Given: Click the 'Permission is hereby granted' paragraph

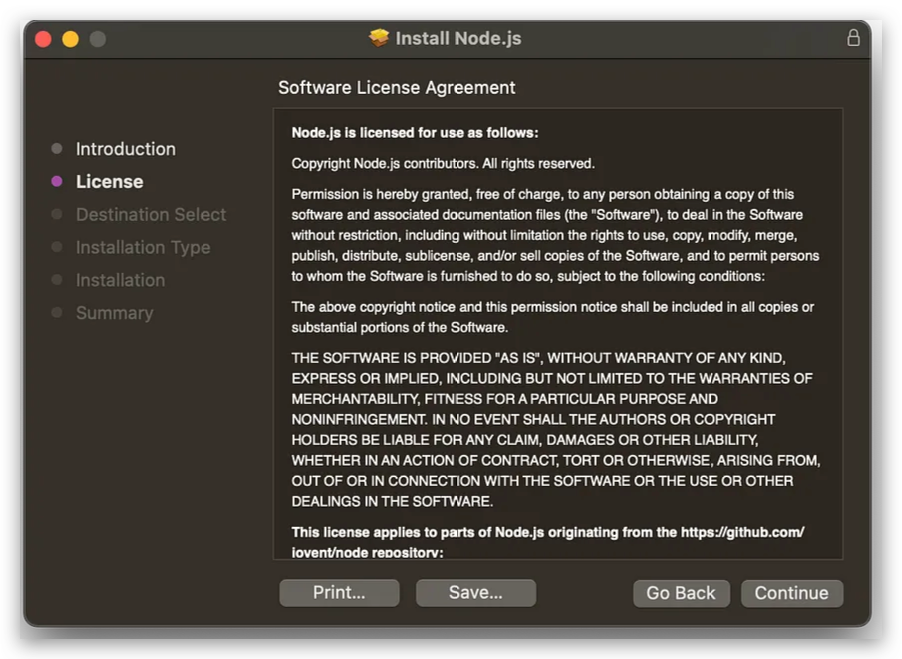Looking at the screenshot, I should point(555,235).
